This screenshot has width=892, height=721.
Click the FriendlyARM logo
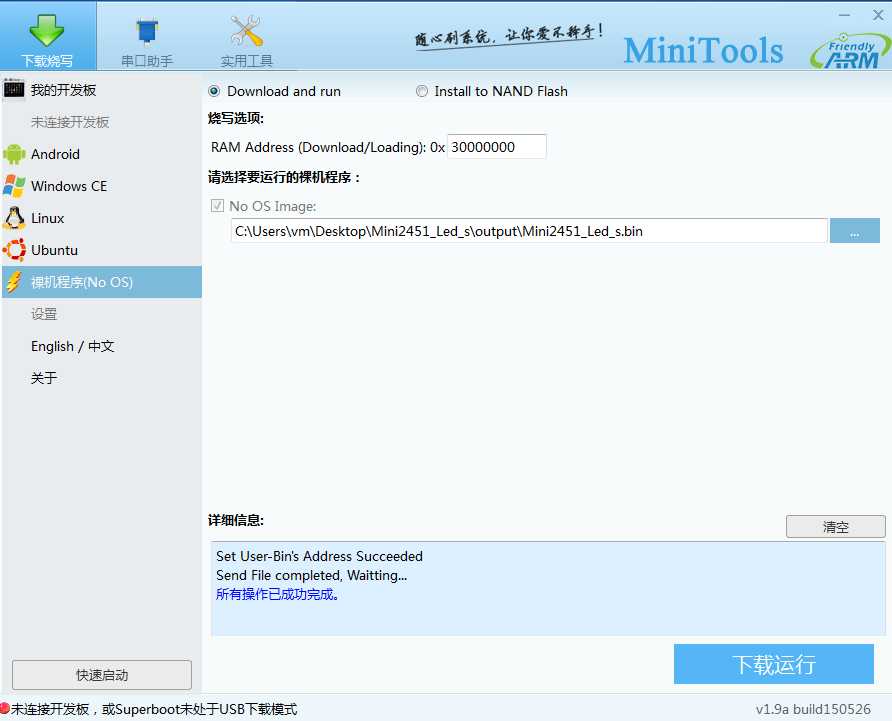850,52
